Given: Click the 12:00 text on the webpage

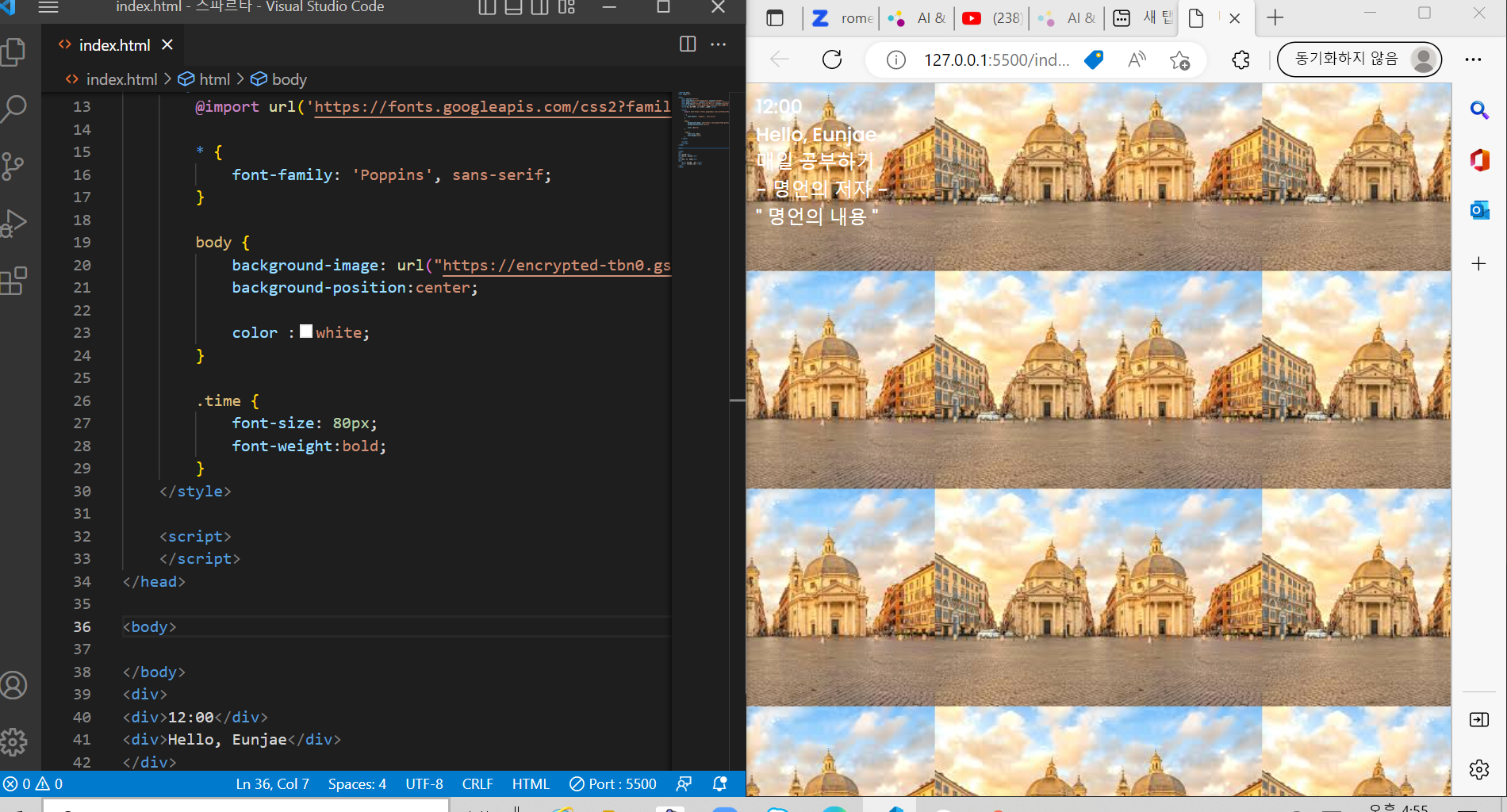Looking at the screenshot, I should (x=779, y=107).
